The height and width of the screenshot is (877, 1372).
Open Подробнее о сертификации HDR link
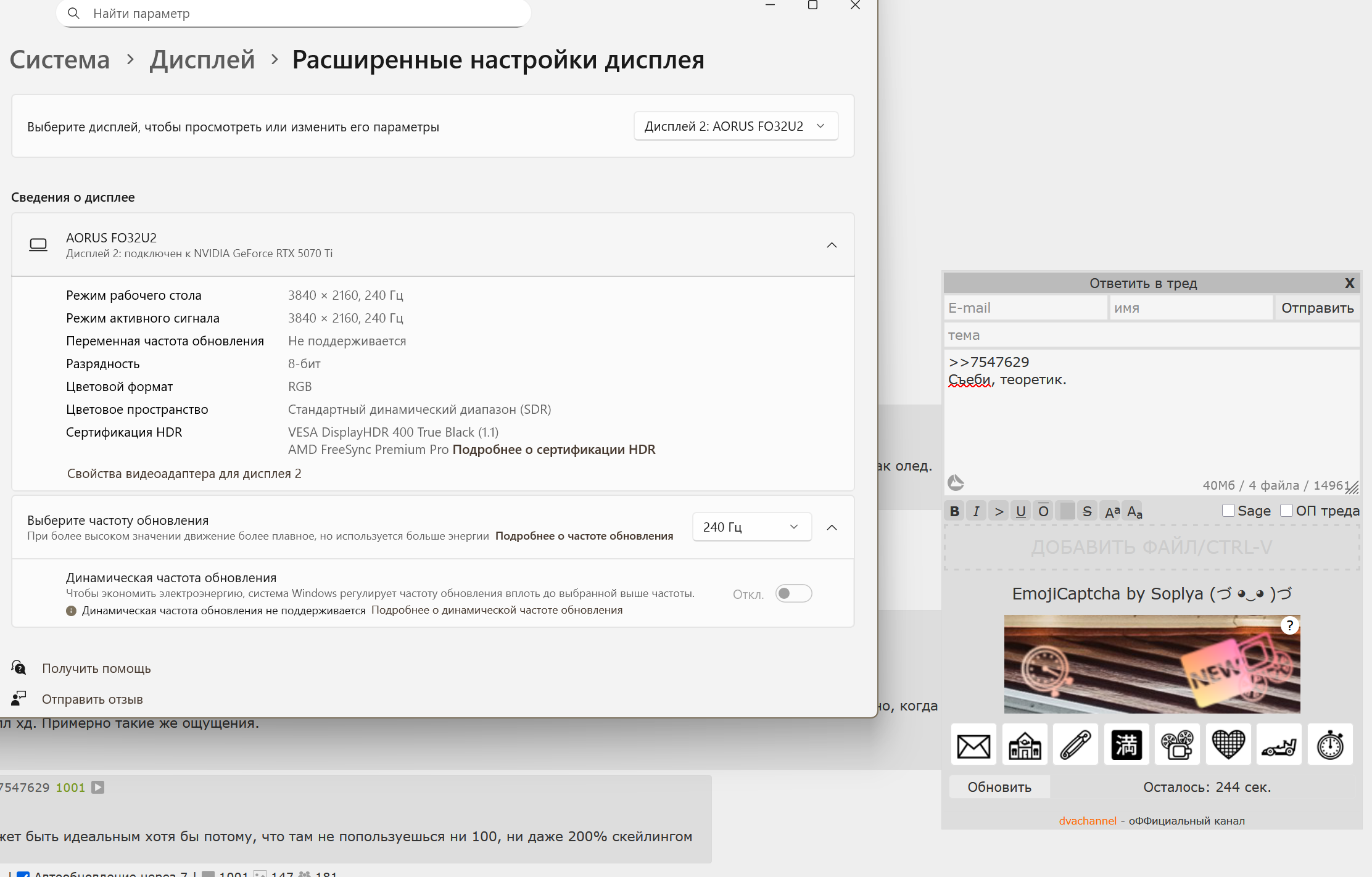coord(553,450)
